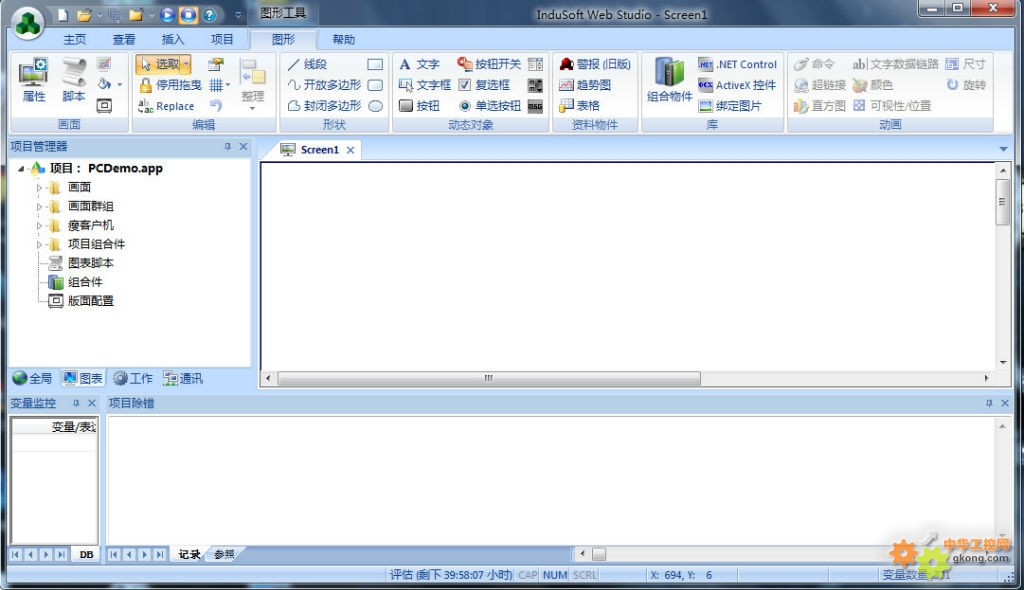Open the 脚本 (Script) tool
The image size is (1024, 590).
point(74,80)
